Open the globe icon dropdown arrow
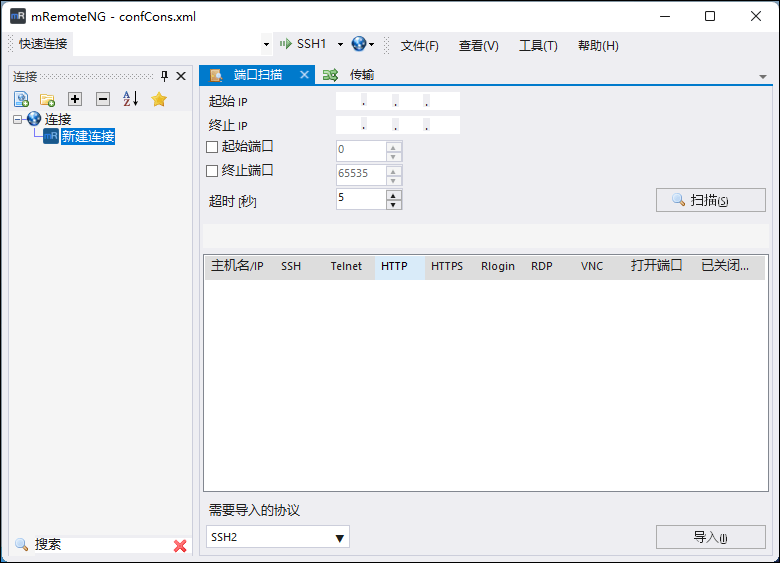 (x=371, y=44)
